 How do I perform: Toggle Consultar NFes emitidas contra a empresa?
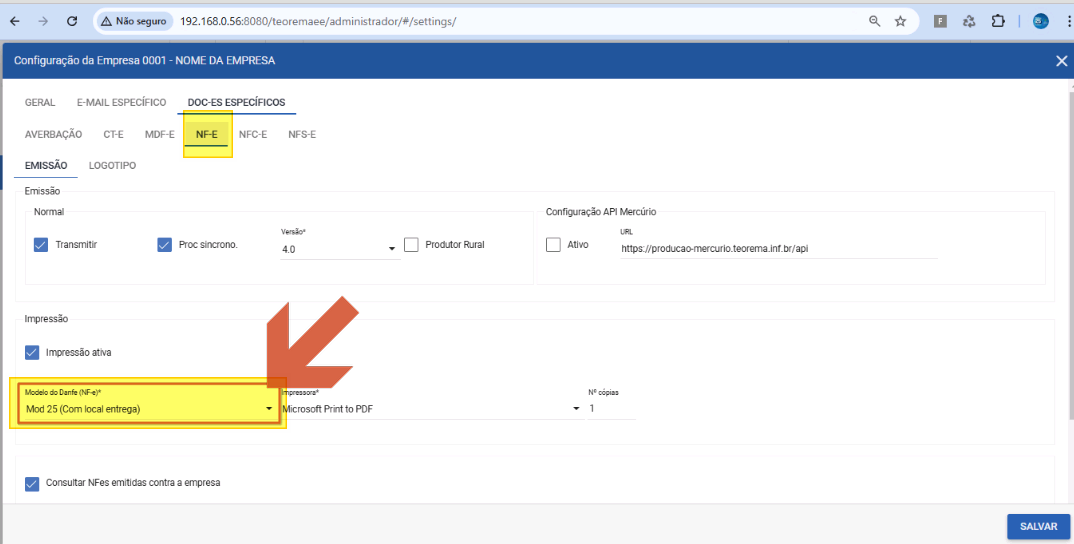[x=32, y=483]
